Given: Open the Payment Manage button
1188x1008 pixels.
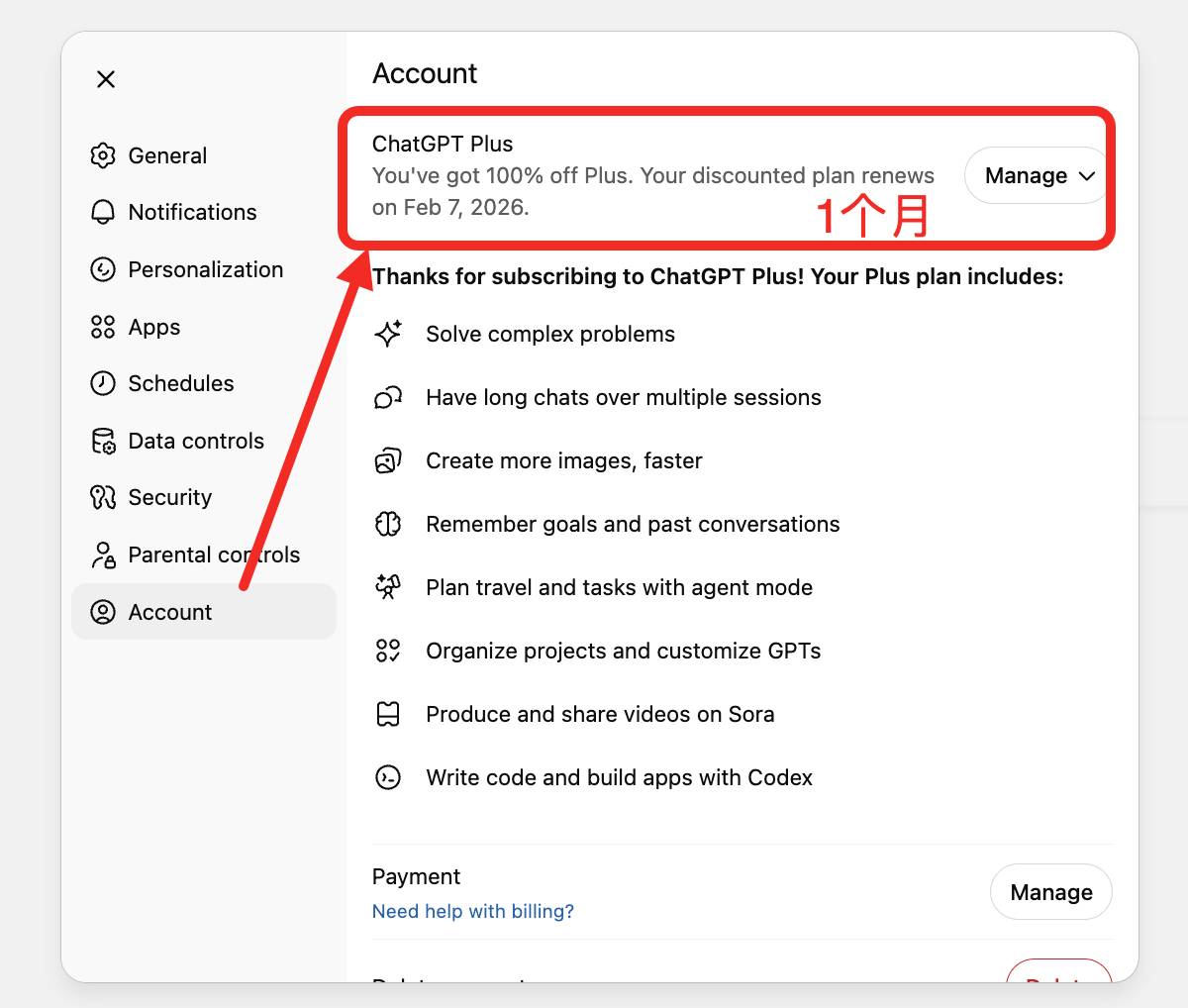Looking at the screenshot, I should point(1050,892).
